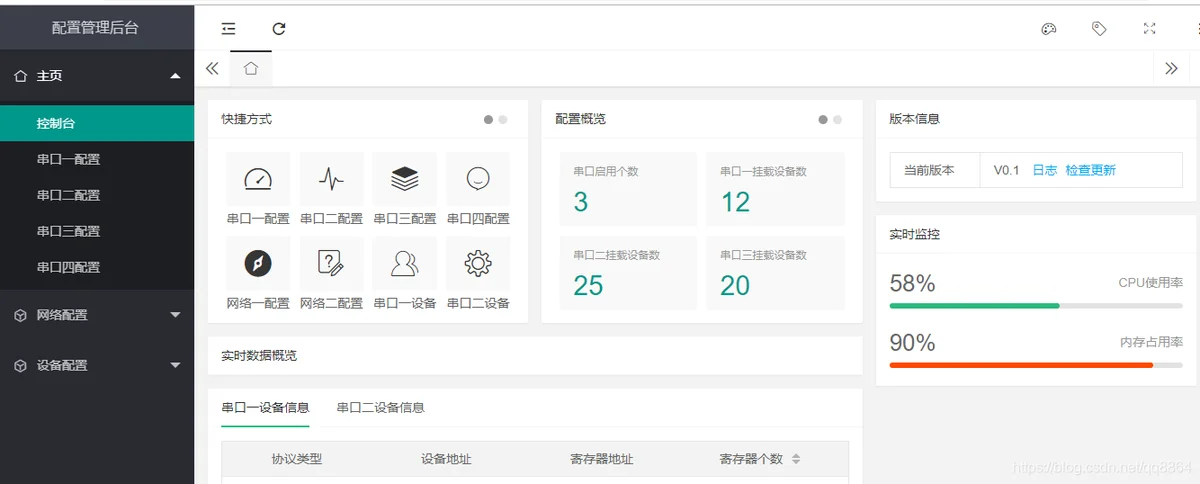
Task: Open 串口一配置 shortcut gauge icon
Action: 258,179
